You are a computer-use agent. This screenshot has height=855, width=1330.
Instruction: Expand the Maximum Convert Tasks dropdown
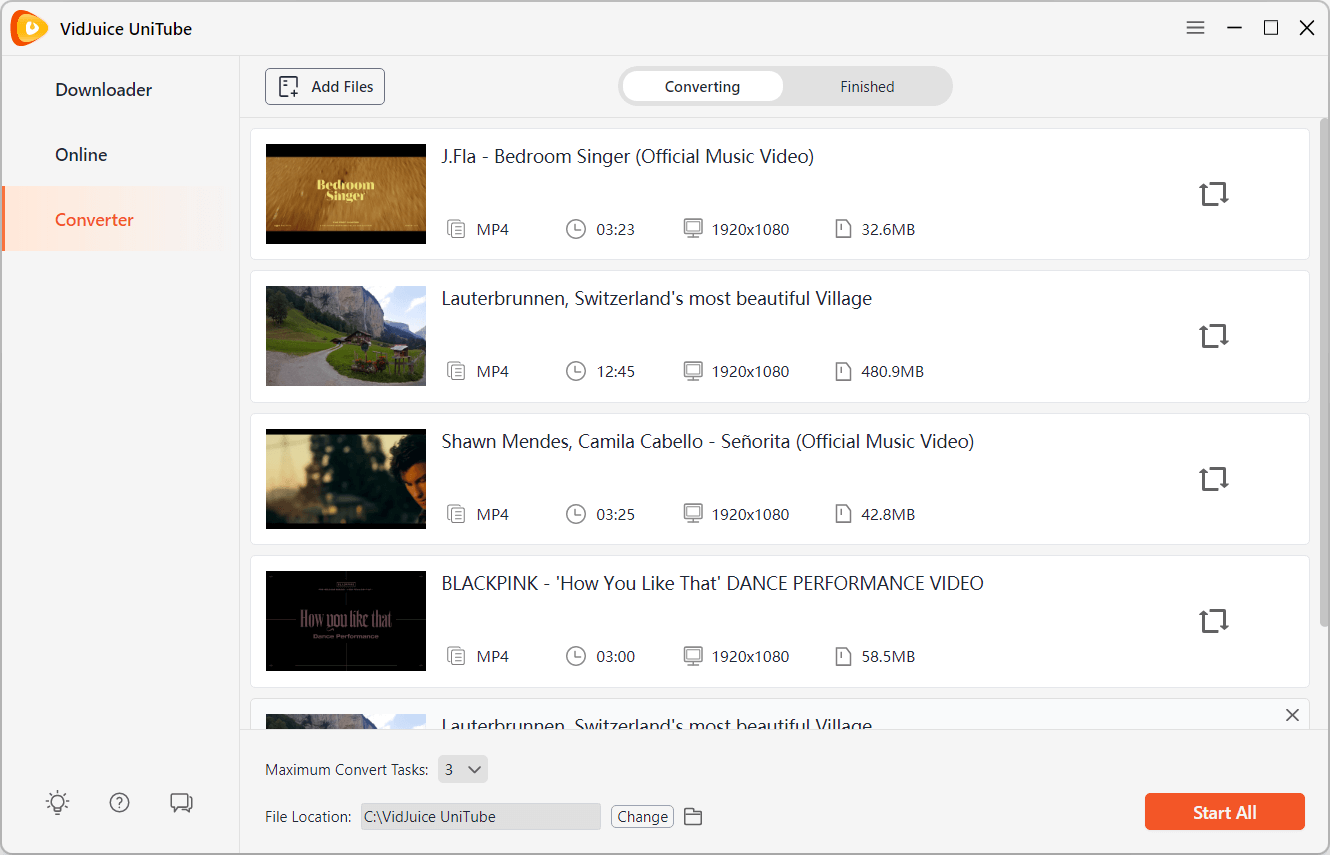click(x=463, y=769)
